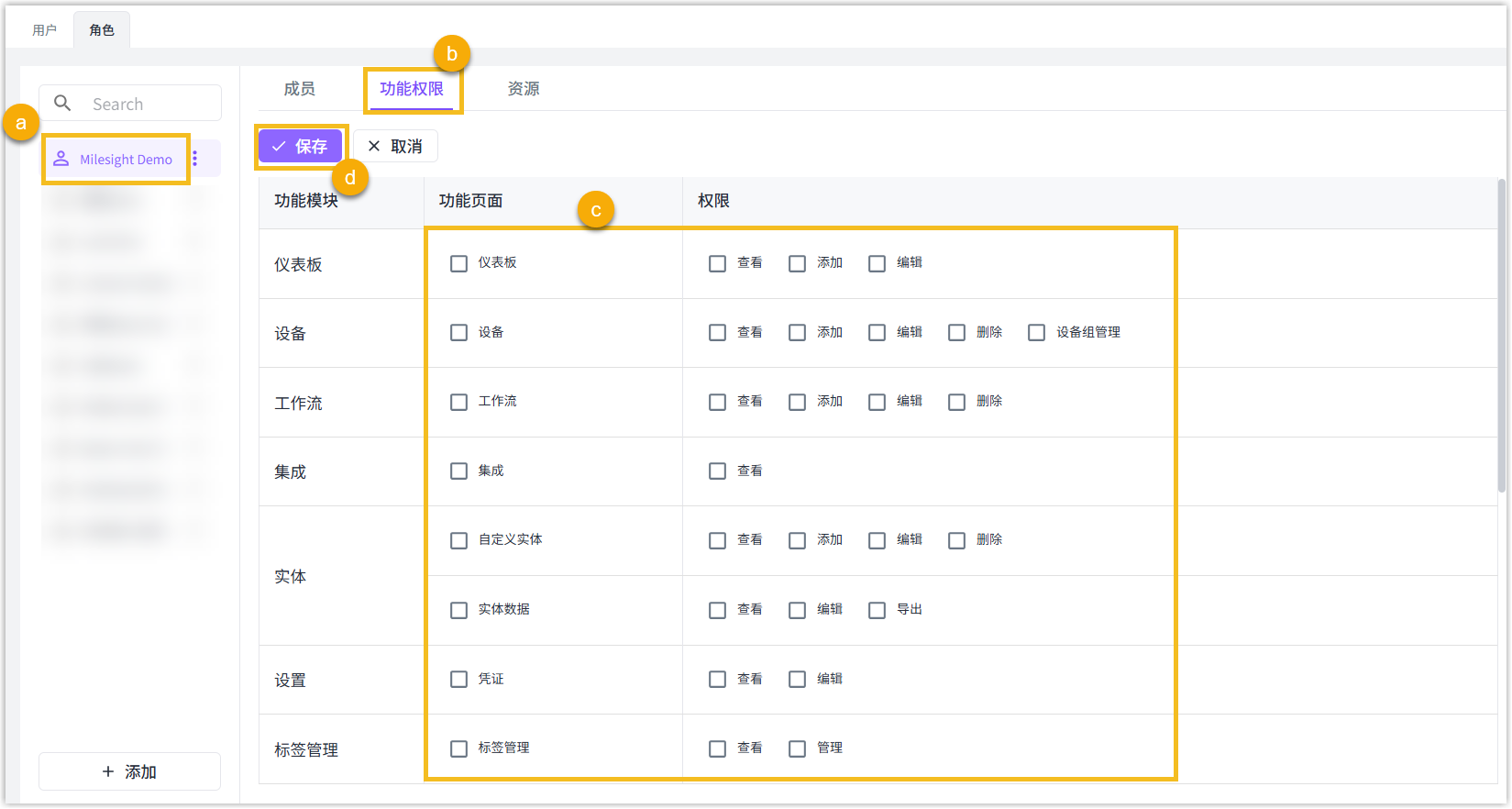Click the 保存 button
The height and width of the screenshot is (809, 1512).
coord(300,146)
